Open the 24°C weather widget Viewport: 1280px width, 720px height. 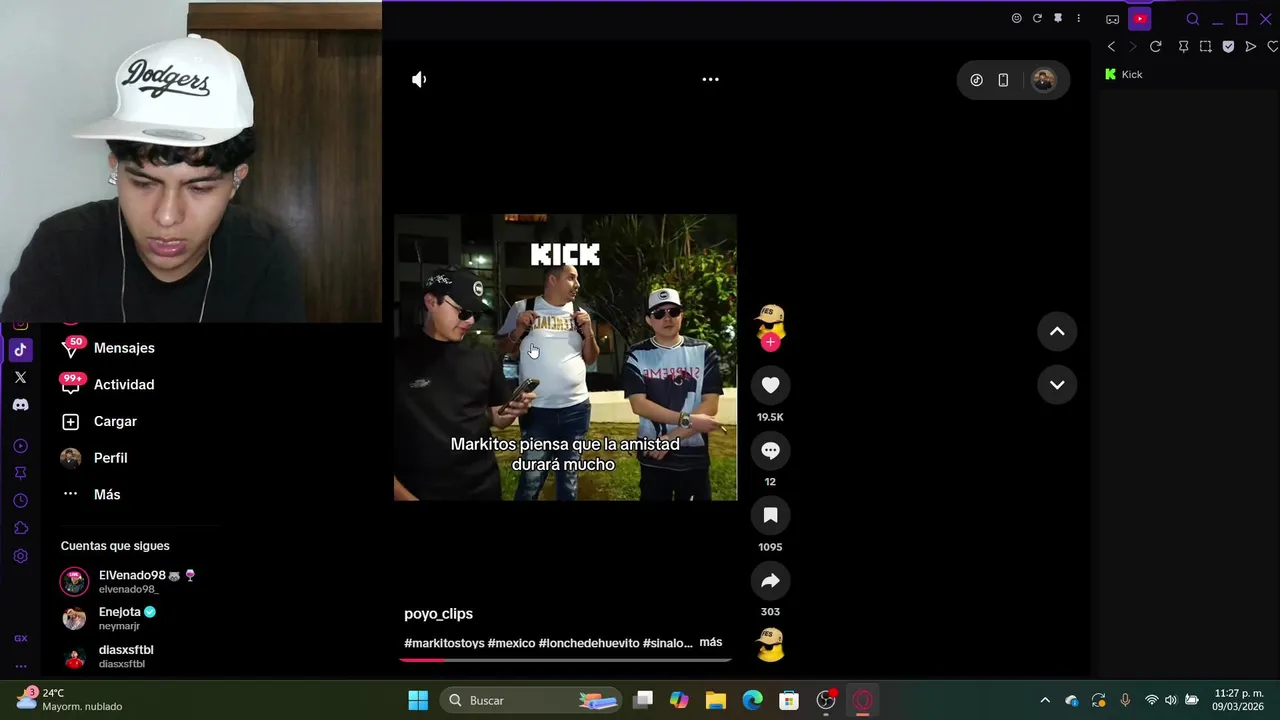(x=68, y=700)
